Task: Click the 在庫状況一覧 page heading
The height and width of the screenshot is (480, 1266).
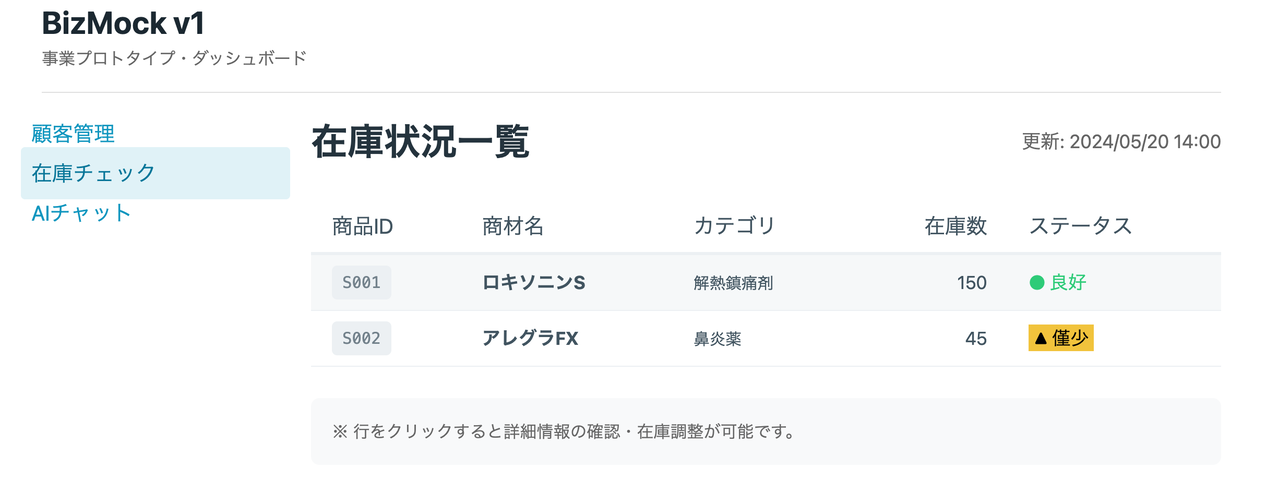Action: (420, 143)
